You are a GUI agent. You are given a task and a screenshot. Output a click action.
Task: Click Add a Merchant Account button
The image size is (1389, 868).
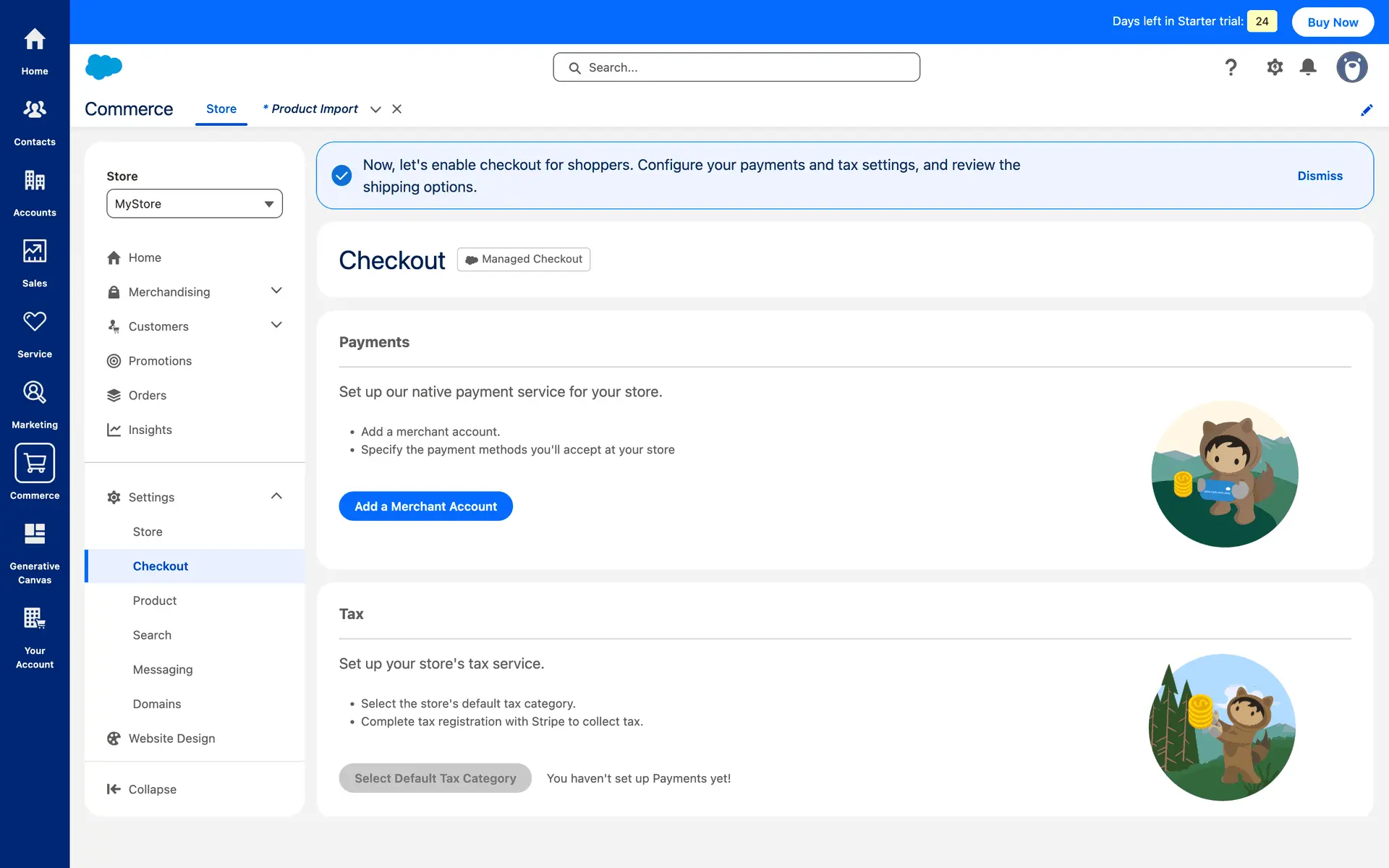click(x=425, y=506)
